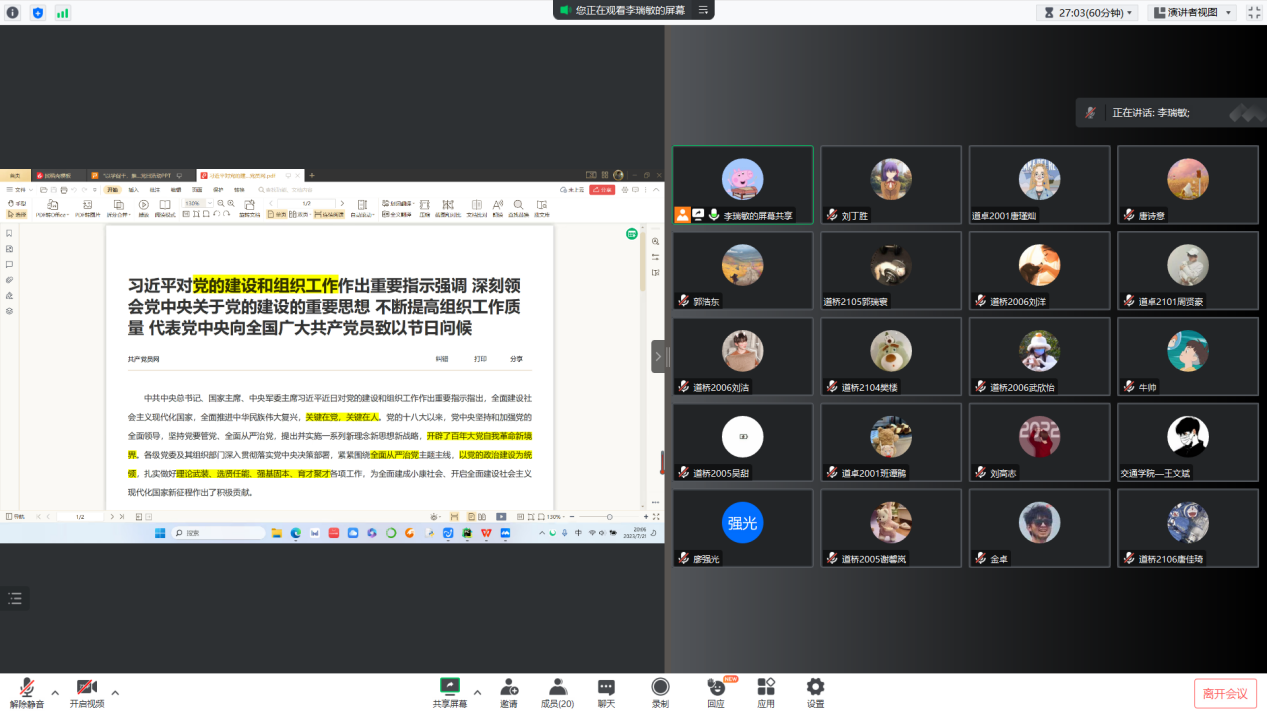This screenshot has height=713, width=1267.
Task: Check the green network signal icon
Action: tap(63, 13)
